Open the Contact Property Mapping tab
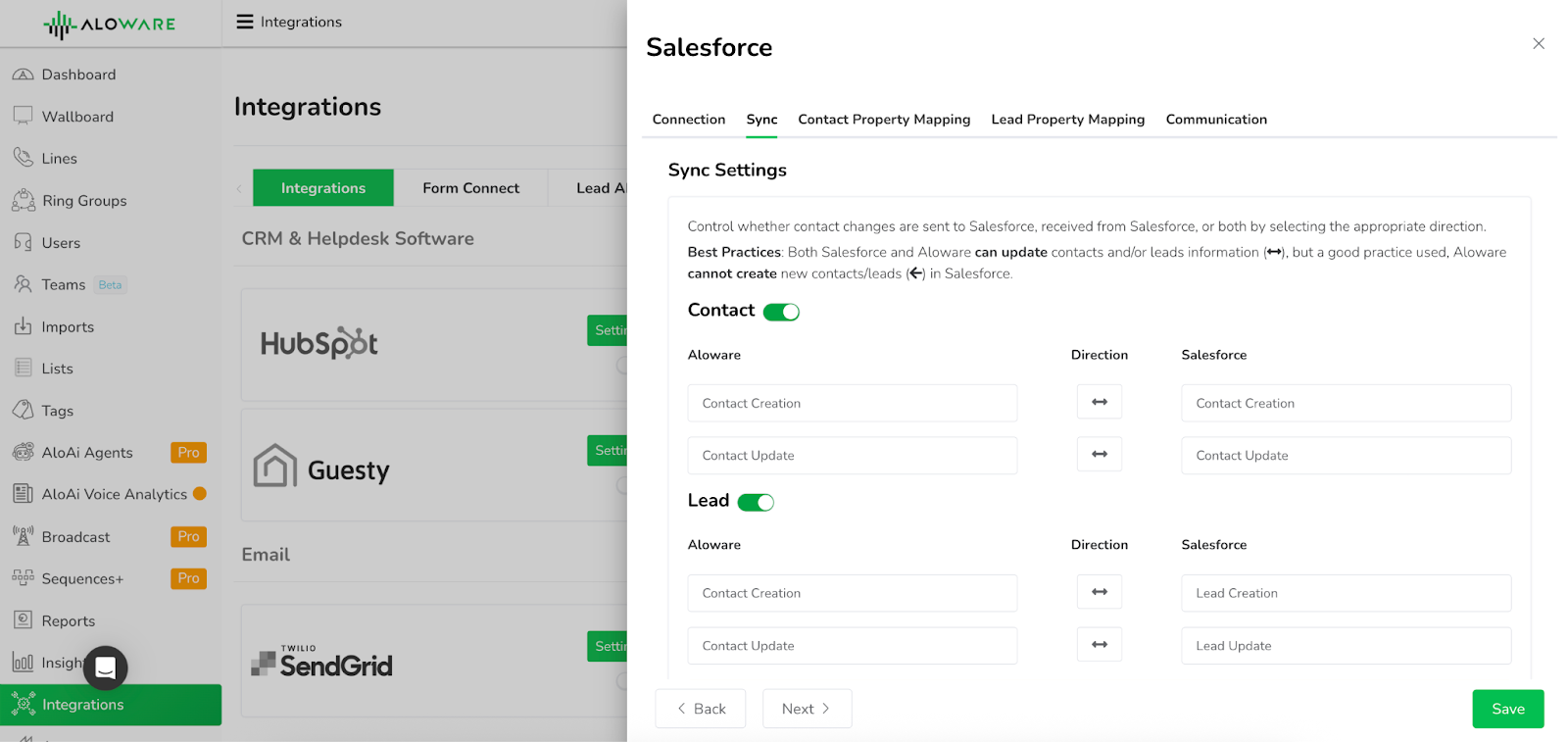Viewport: 1568px width, 742px height. tap(884, 119)
